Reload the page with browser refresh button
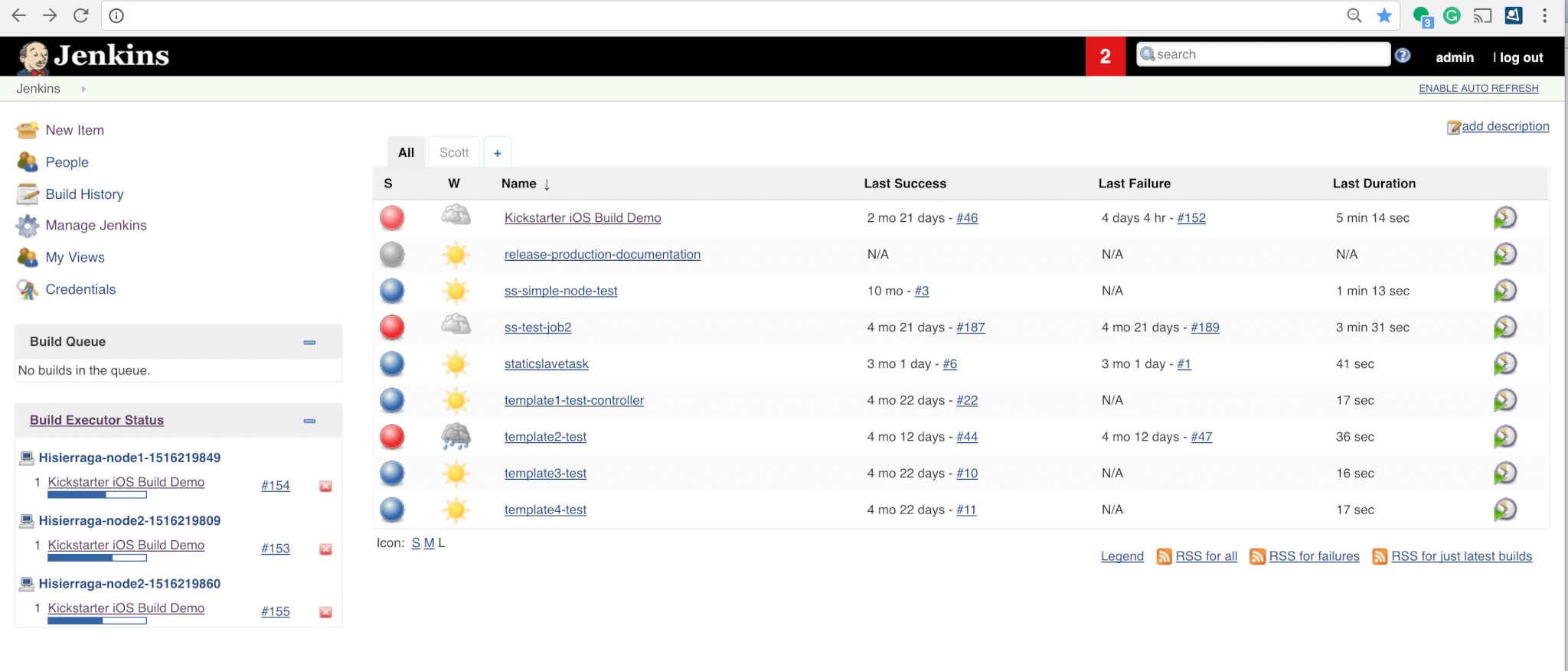 pyautogui.click(x=80, y=15)
